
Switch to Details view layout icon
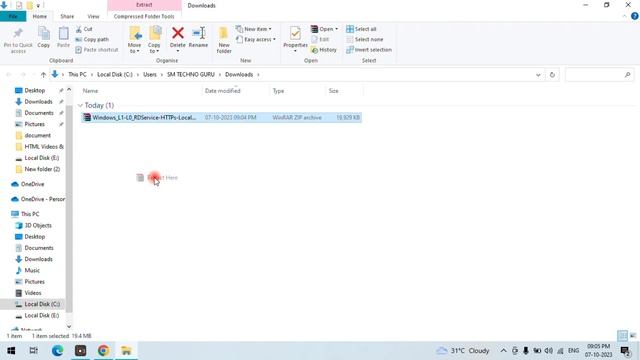click(x=622, y=336)
